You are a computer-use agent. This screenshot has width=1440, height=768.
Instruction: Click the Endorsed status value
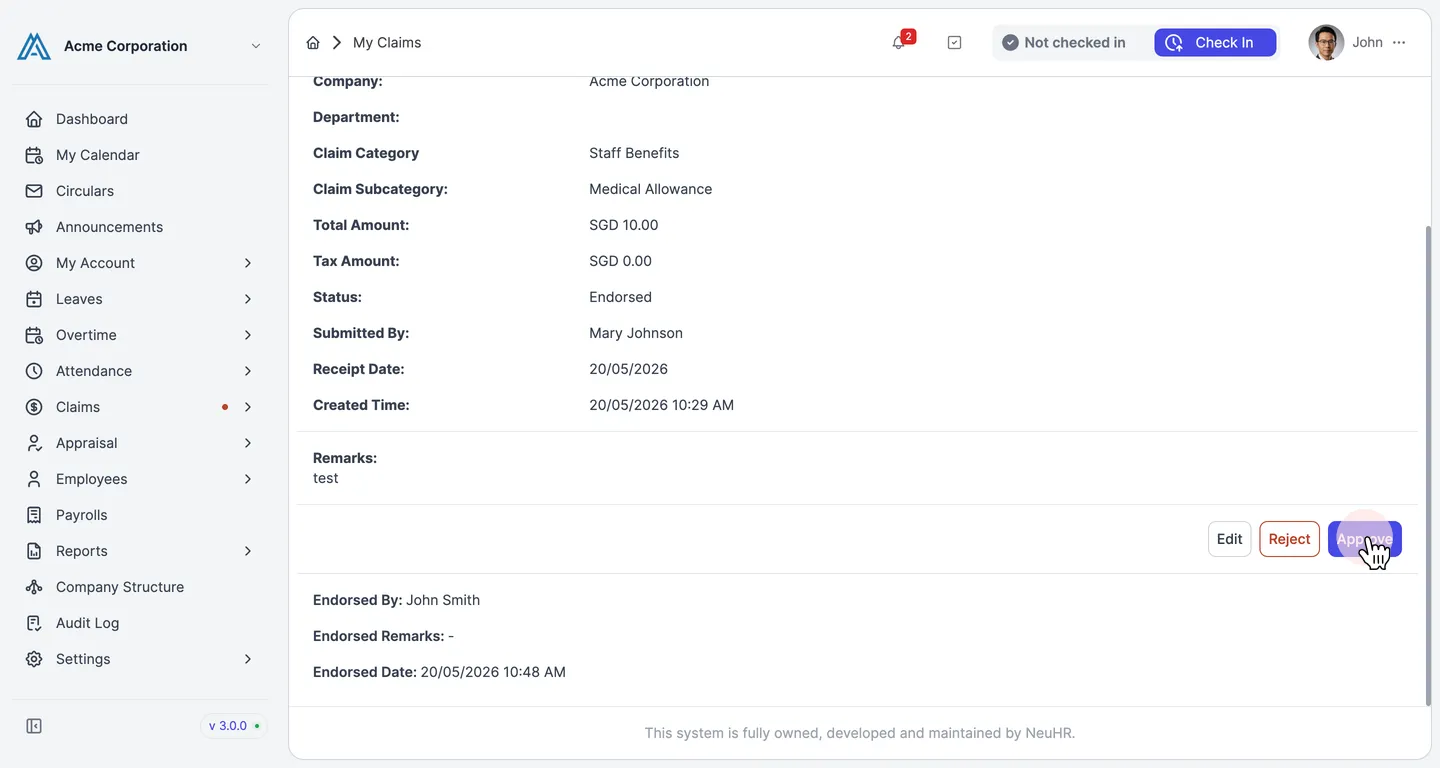[x=620, y=297]
